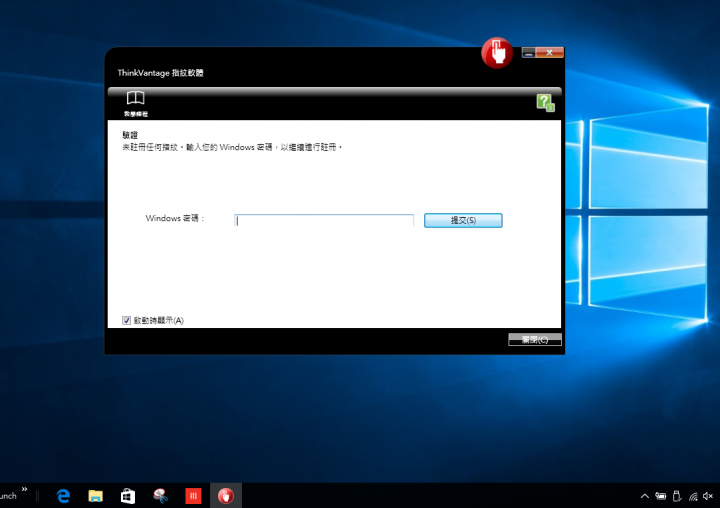Open the red square app in the taskbar

pyautogui.click(x=193, y=496)
